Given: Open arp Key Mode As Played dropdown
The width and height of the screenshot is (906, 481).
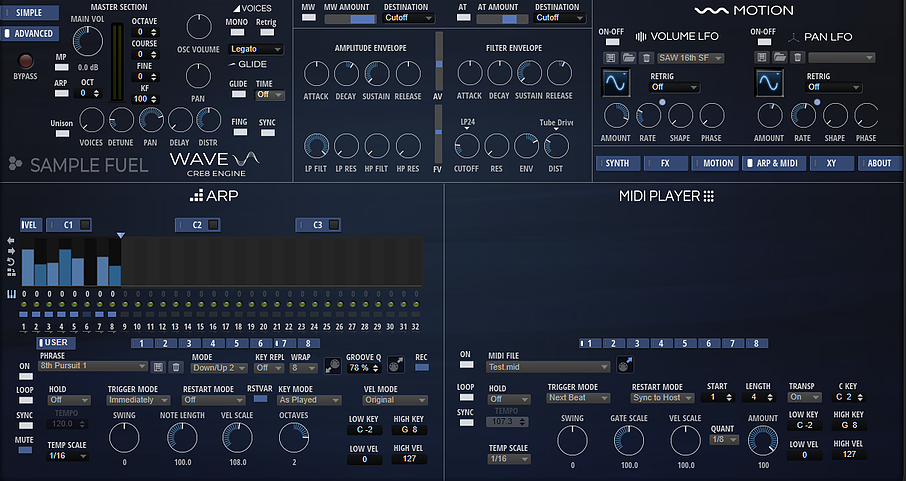Looking at the screenshot, I should [x=309, y=400].
